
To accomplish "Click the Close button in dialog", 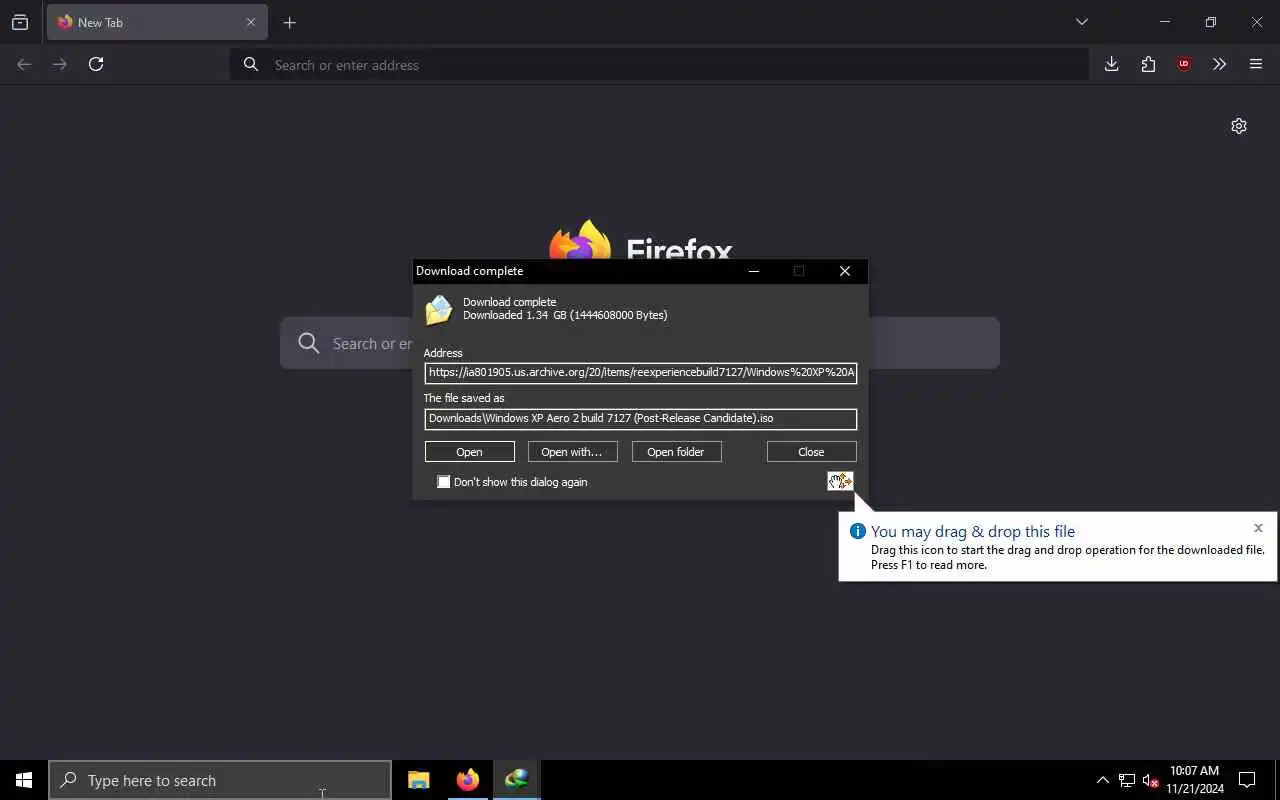I will click(812, 452).
